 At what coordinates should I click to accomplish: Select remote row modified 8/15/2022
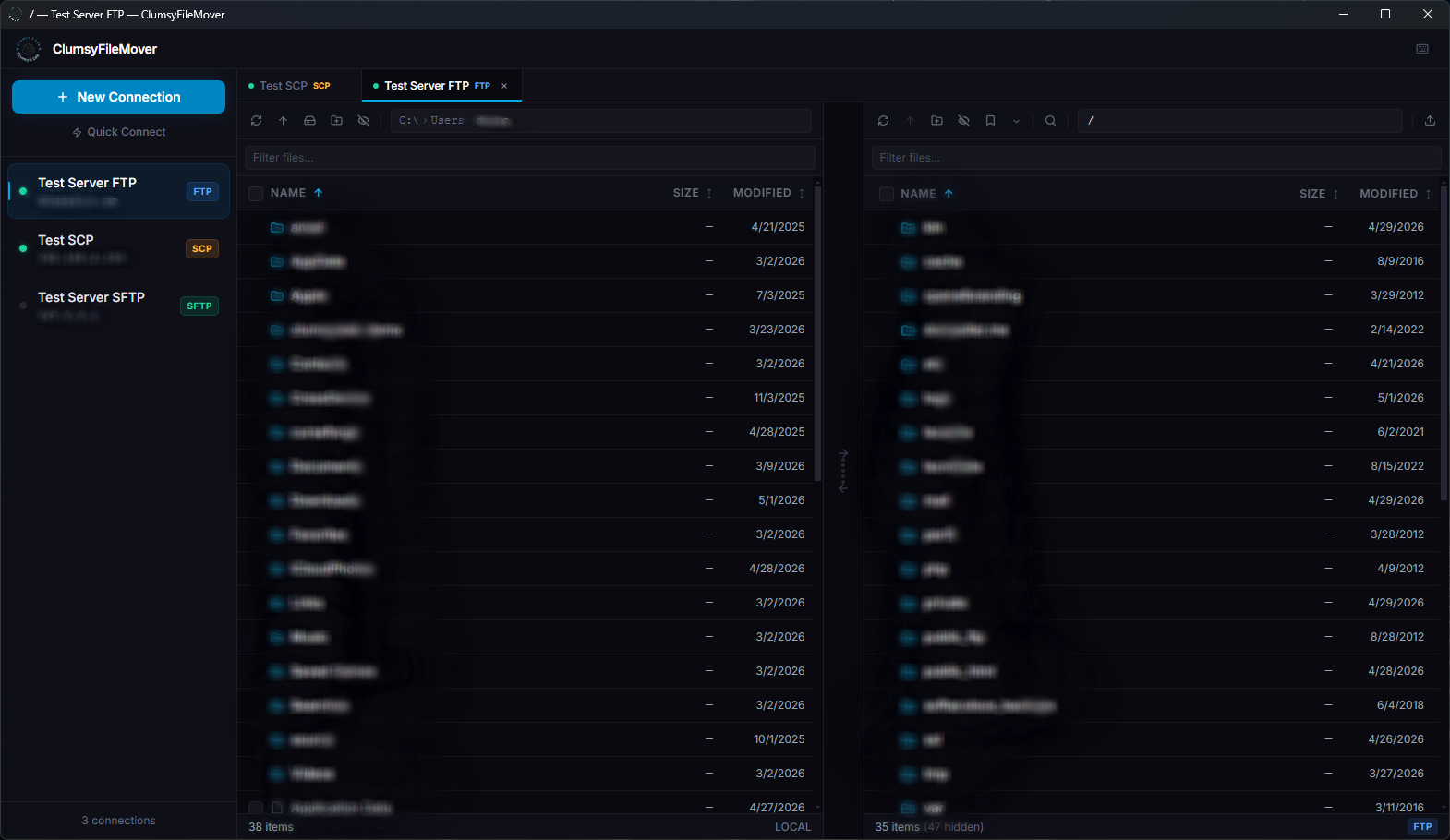point(1153,466)
